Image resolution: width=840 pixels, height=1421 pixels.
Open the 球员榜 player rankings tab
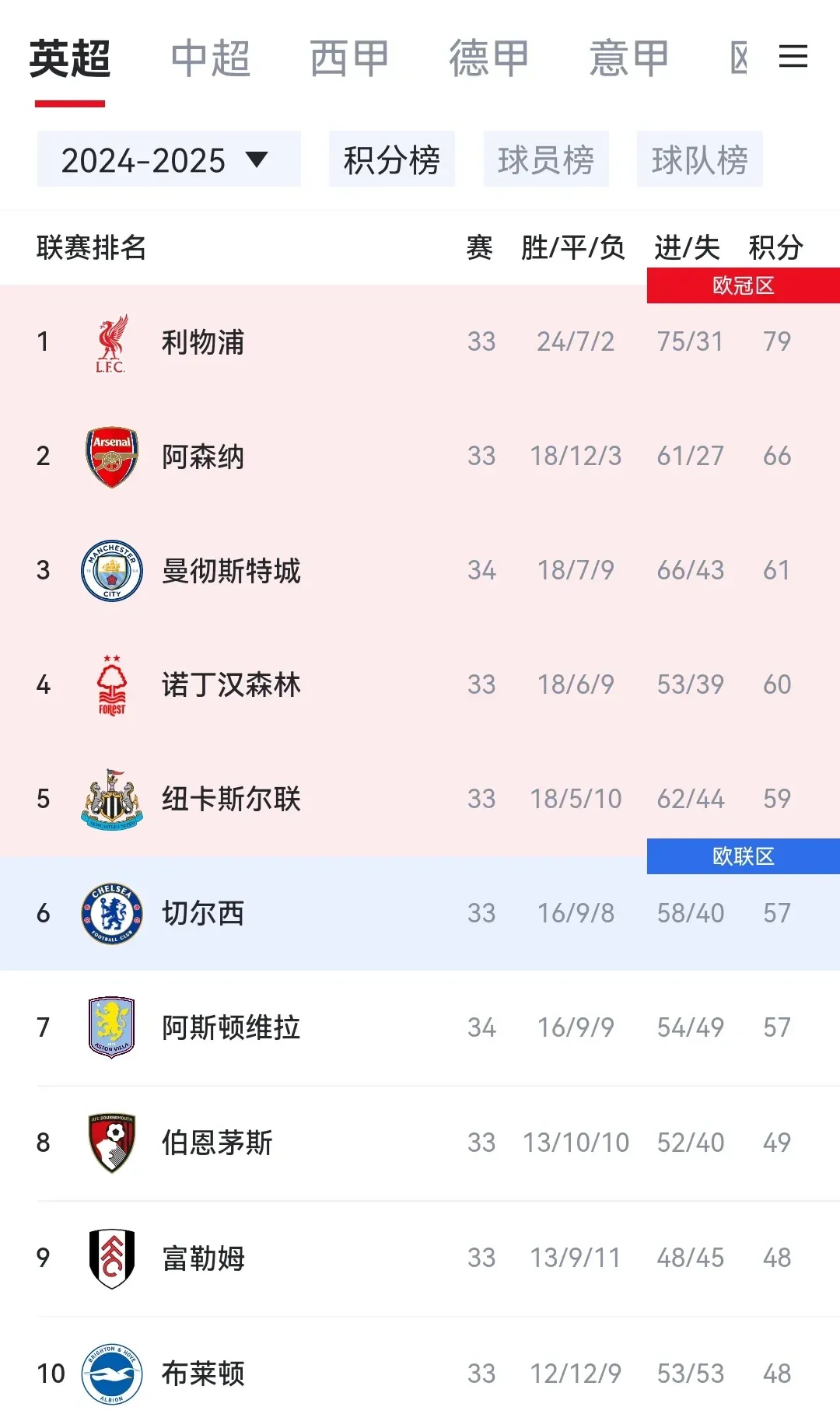pyautogui.click(x=545, y=159)
